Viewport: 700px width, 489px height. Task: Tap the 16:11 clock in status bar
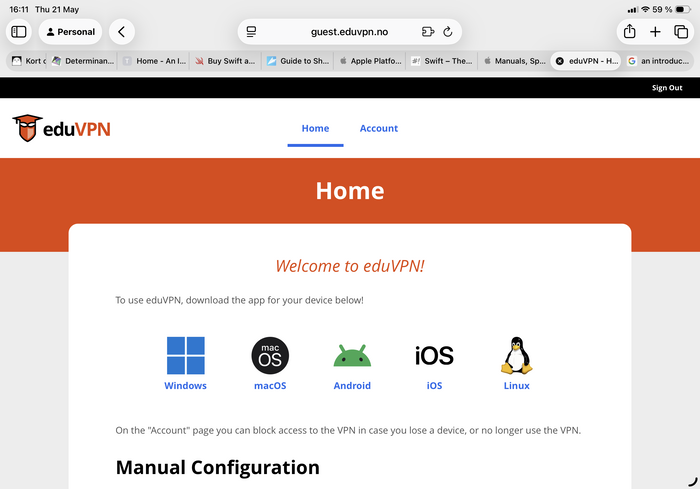pos(19,9)
